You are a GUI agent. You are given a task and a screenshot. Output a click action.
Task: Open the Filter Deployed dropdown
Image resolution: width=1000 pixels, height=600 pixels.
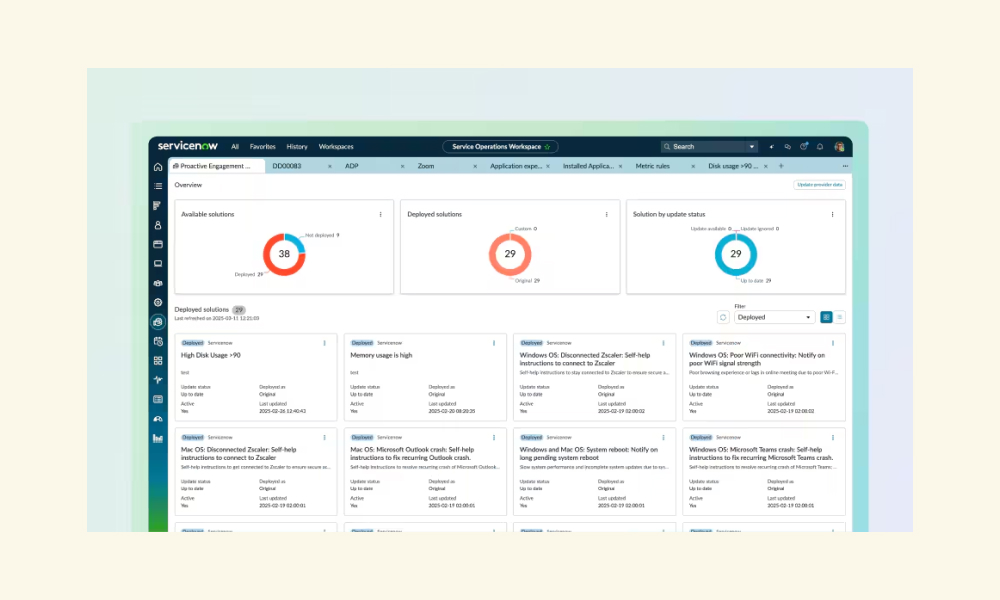[x=774, y=317]
